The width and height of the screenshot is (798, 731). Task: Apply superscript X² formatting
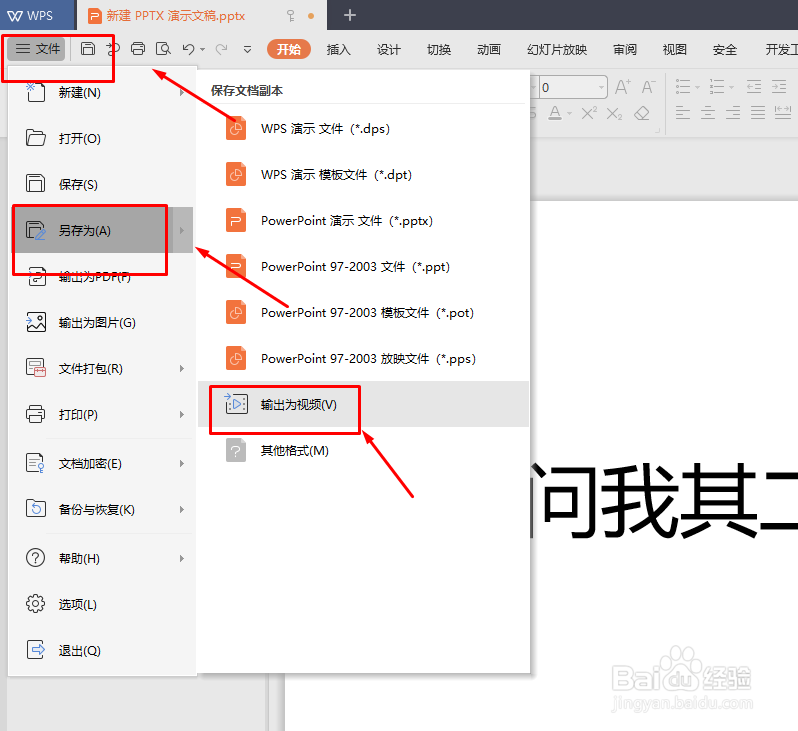click(589, 113)
